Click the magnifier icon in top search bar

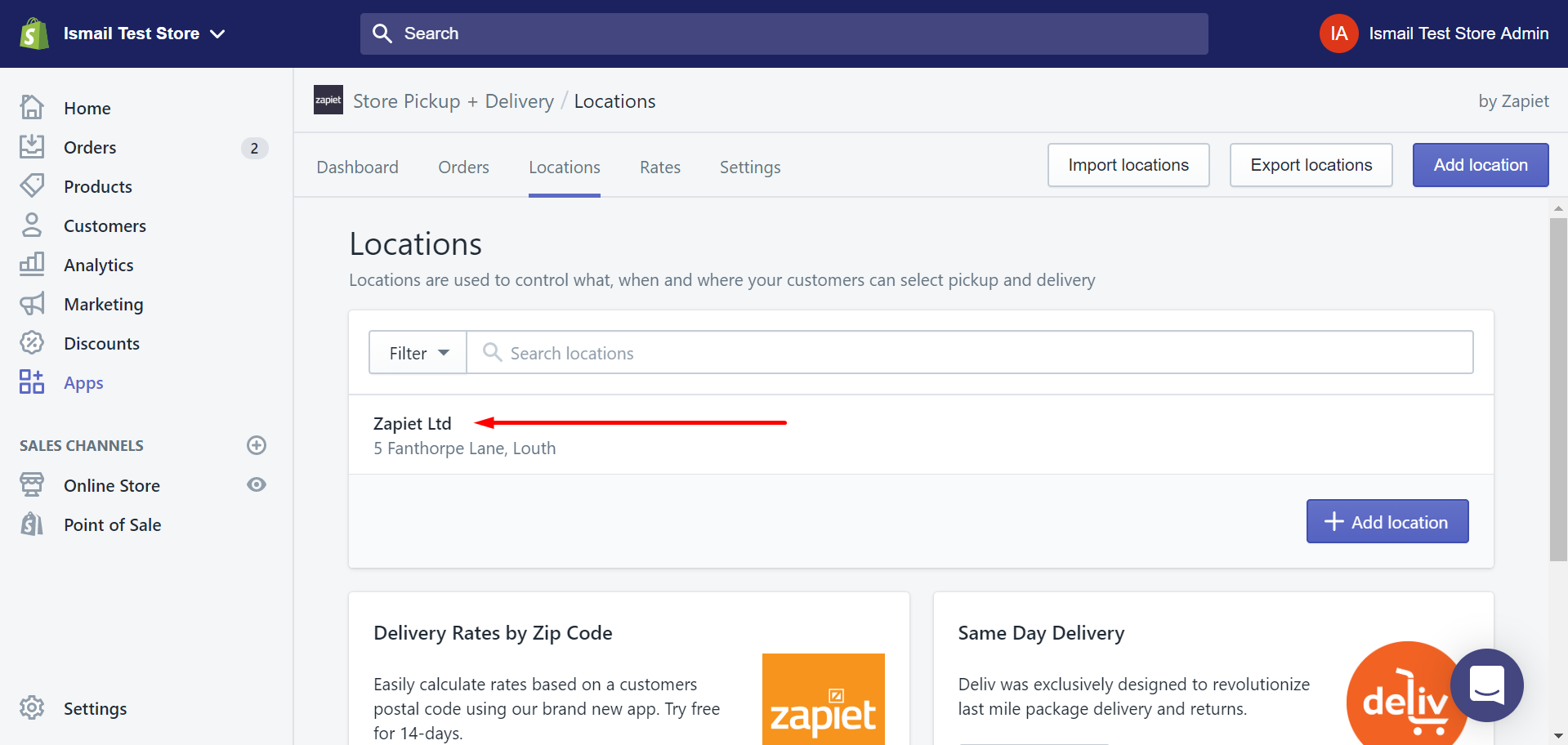click(382, 33)
